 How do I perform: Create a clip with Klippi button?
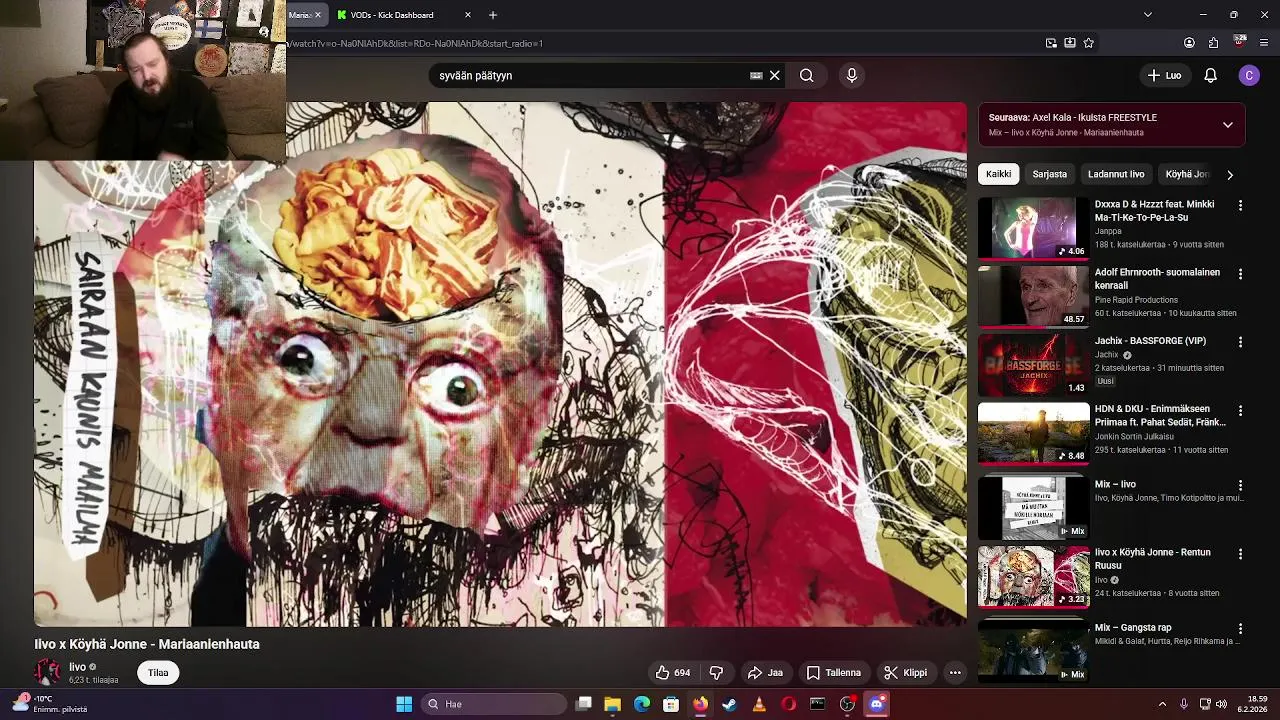(x=906, y=673)
